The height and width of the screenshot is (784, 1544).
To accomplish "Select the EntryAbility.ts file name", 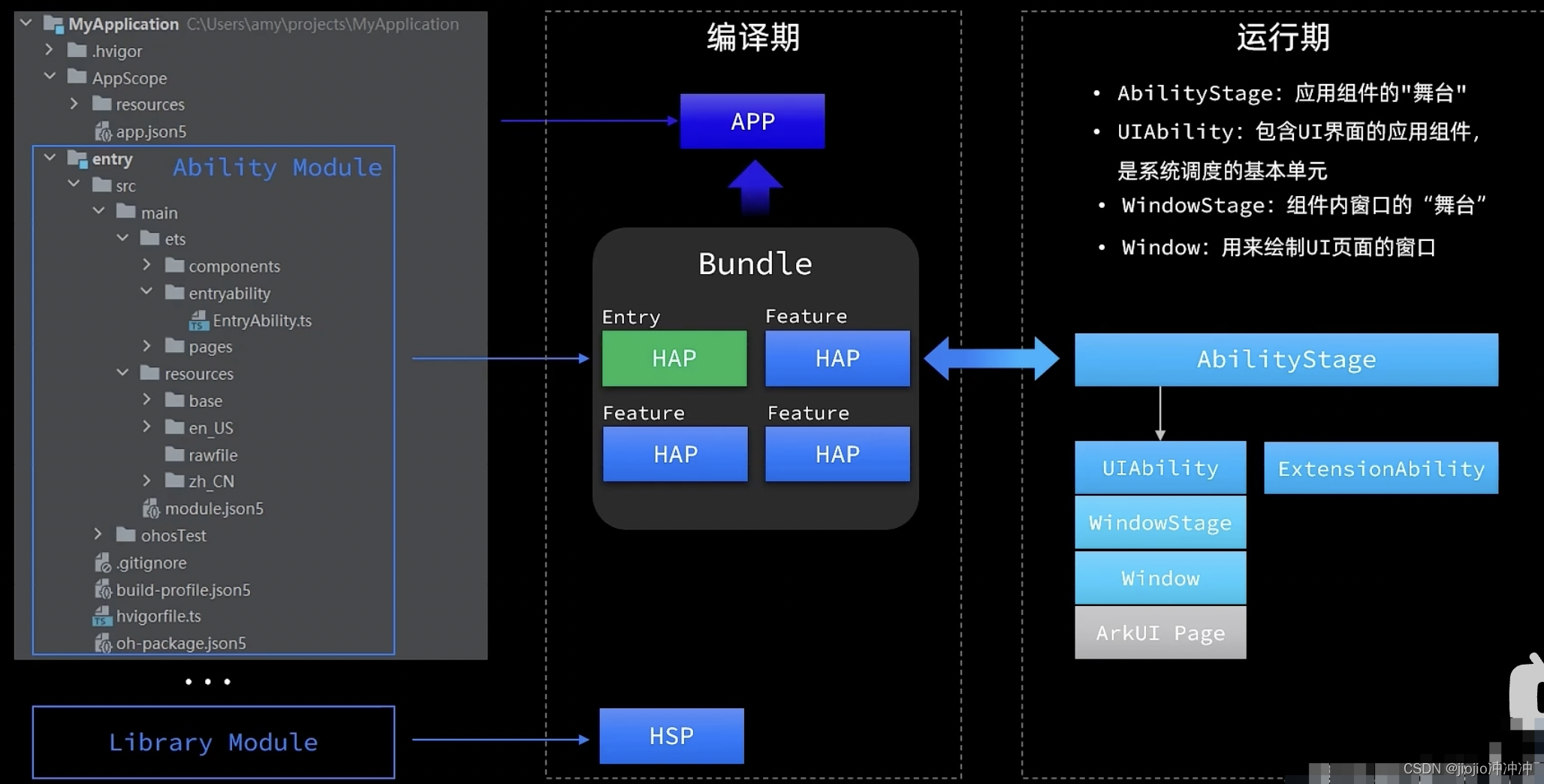I will (262, 321).
